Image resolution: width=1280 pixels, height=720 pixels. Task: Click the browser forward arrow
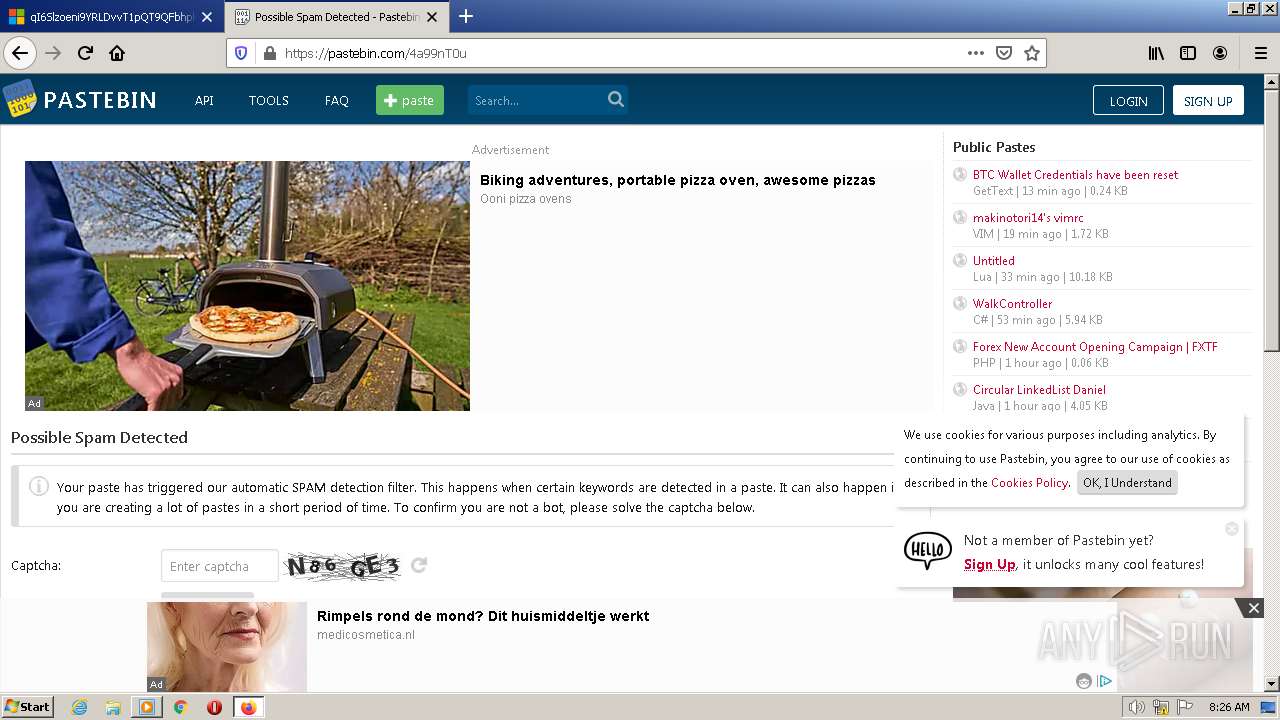coord(53,53)
